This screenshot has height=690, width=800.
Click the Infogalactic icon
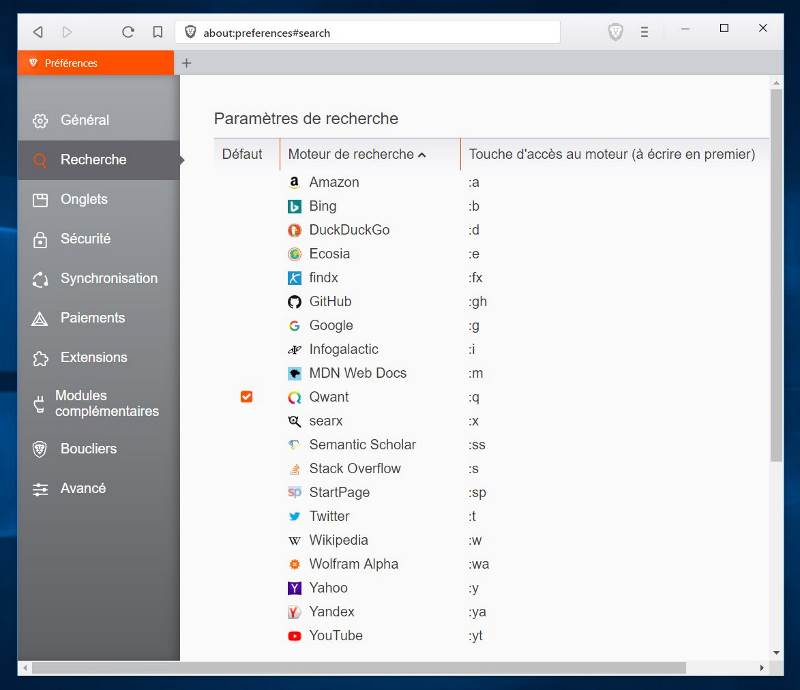pyautogui.click(x=294, y=350)
